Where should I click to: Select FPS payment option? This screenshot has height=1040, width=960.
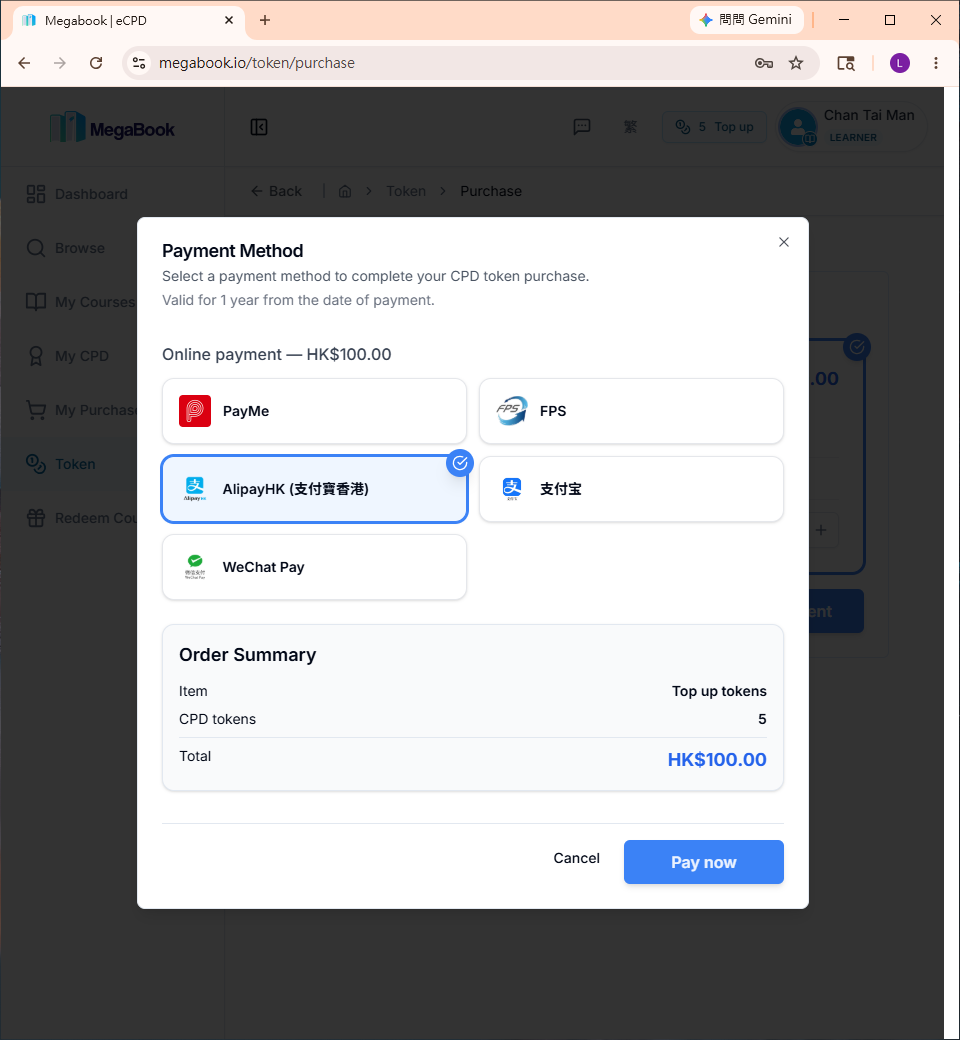point(631,411)
